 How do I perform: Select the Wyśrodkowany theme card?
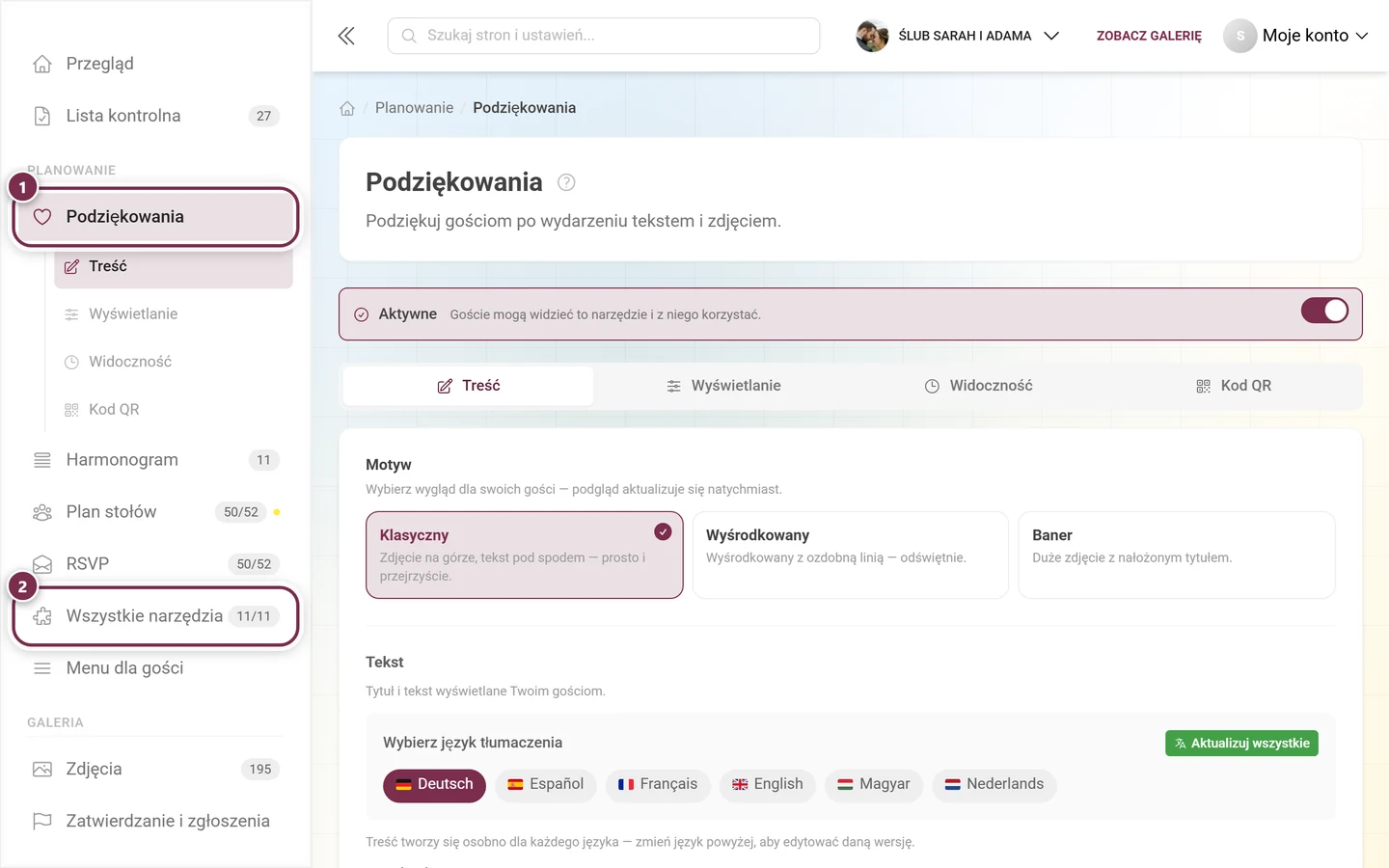click(x=851, y=555)
